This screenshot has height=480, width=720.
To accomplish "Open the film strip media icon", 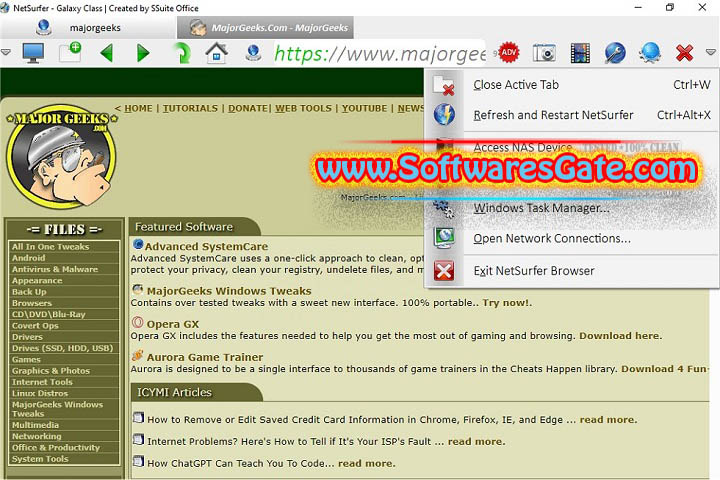I will [580, 53].
